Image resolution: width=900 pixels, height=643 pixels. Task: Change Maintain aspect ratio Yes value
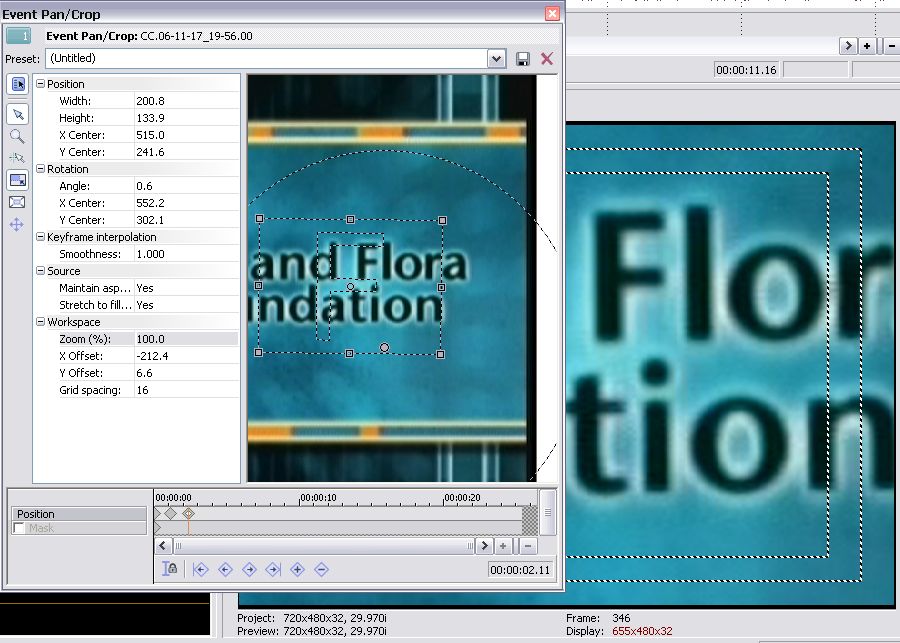click(x=187, y=288)
